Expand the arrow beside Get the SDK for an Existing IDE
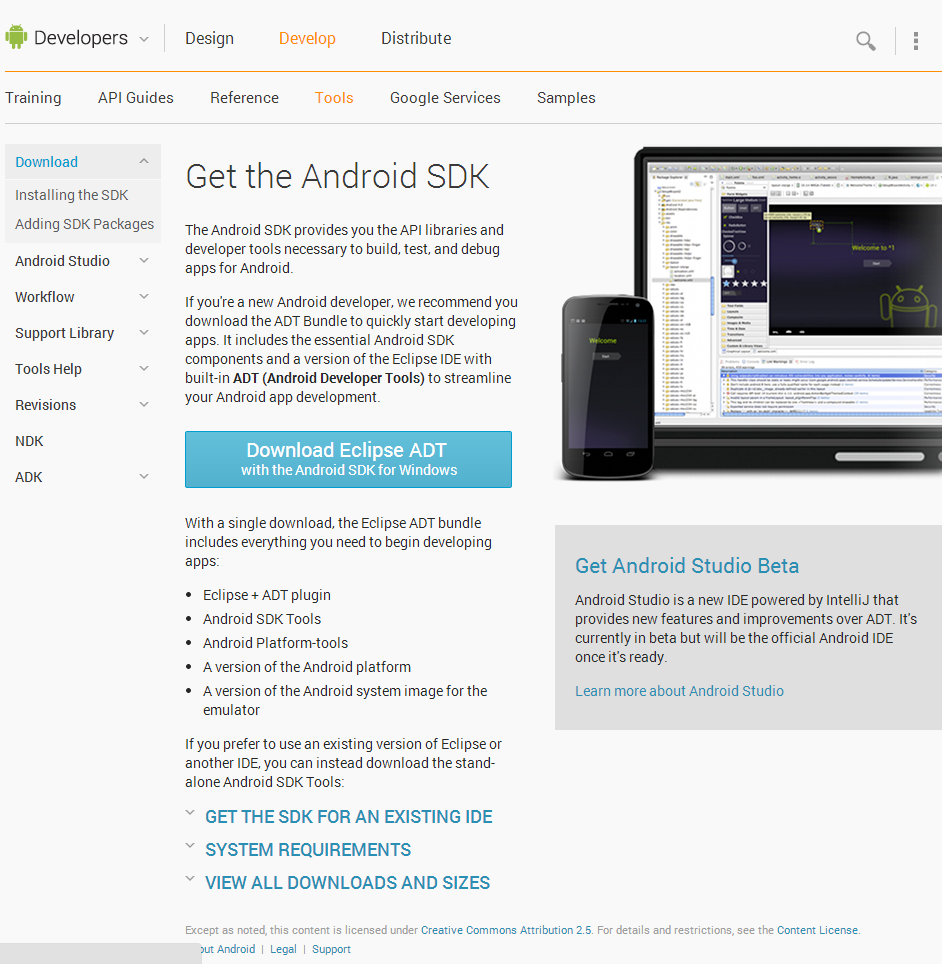942x964 pixels. click(x=190, y=813)
